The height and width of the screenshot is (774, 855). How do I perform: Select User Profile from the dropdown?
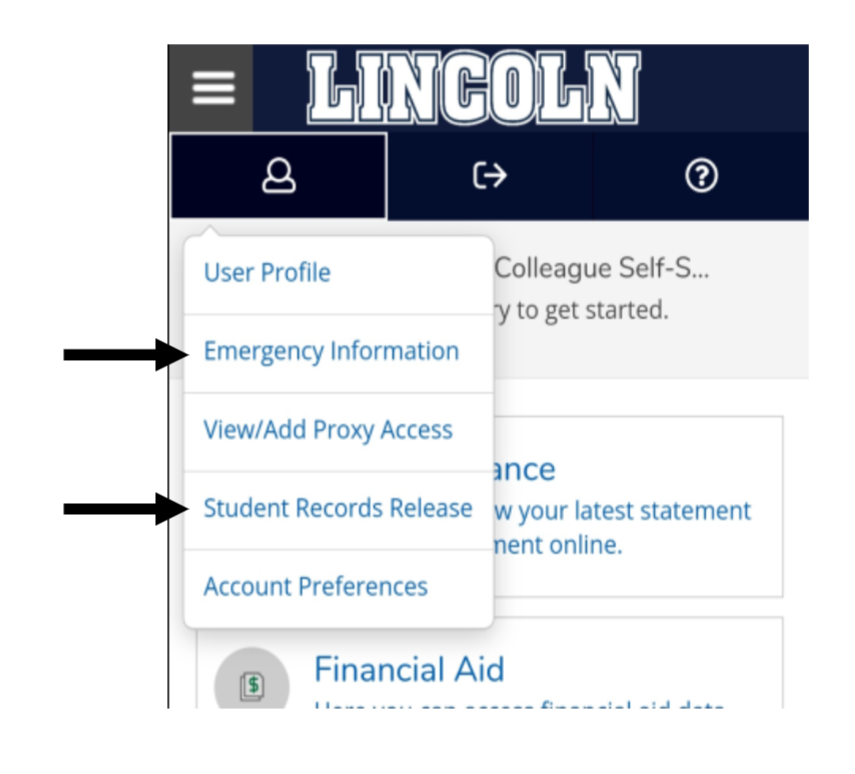point(267,273)
